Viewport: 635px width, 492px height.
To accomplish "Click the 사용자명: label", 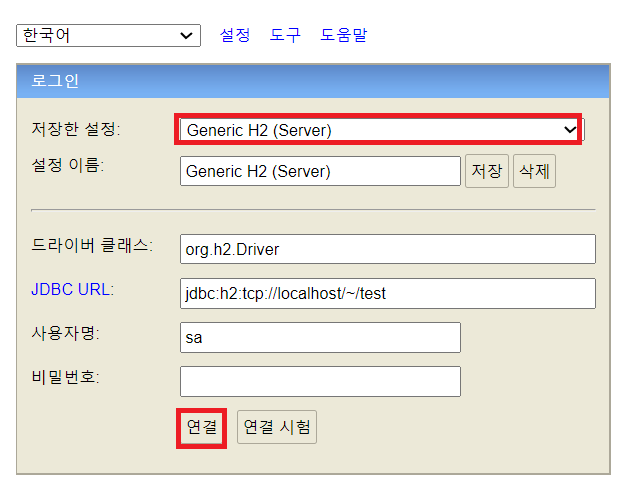I will pyautogui.click(x=65, y=333).
